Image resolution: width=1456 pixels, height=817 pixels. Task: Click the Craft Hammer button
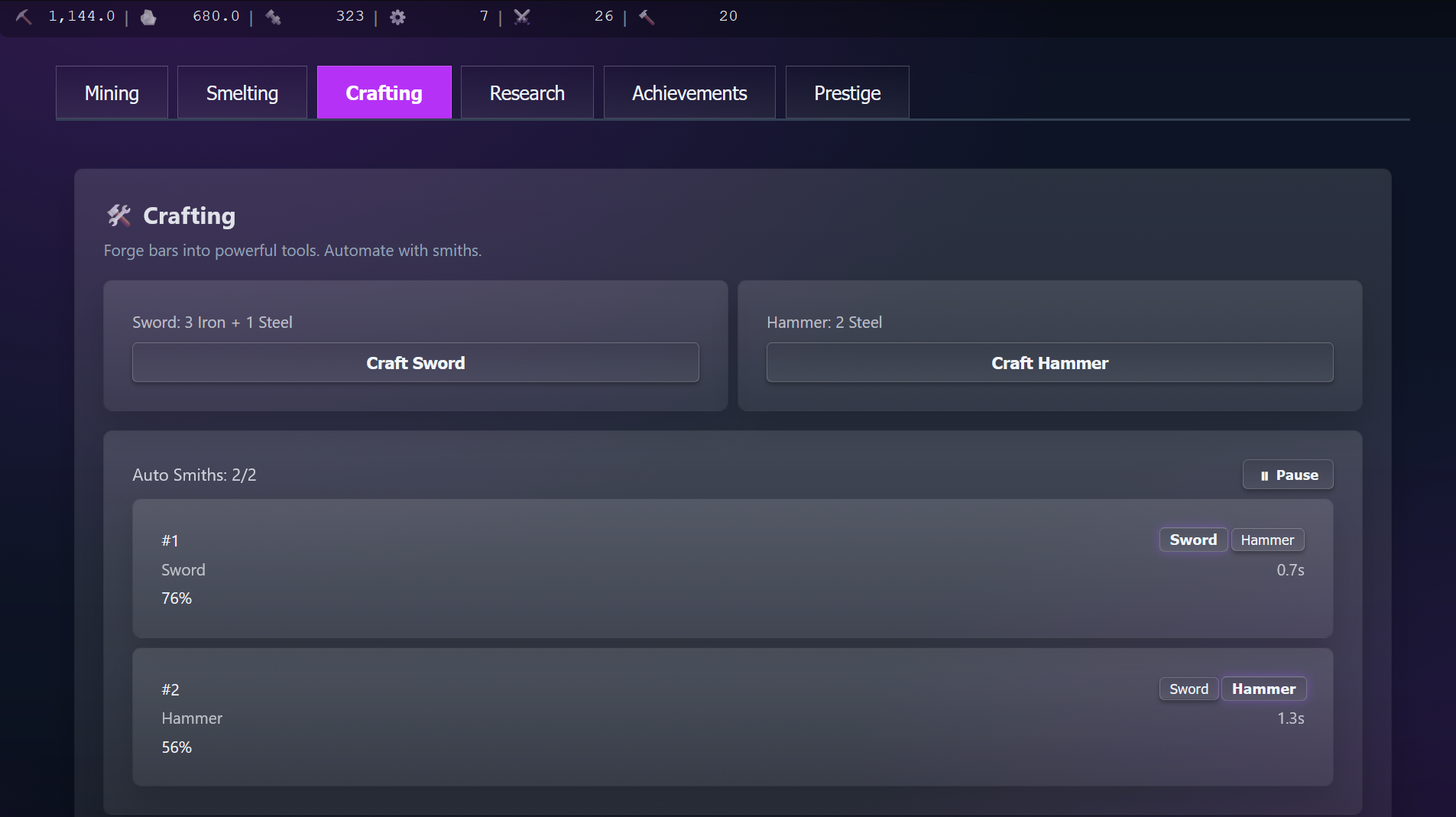(1050, 362)
